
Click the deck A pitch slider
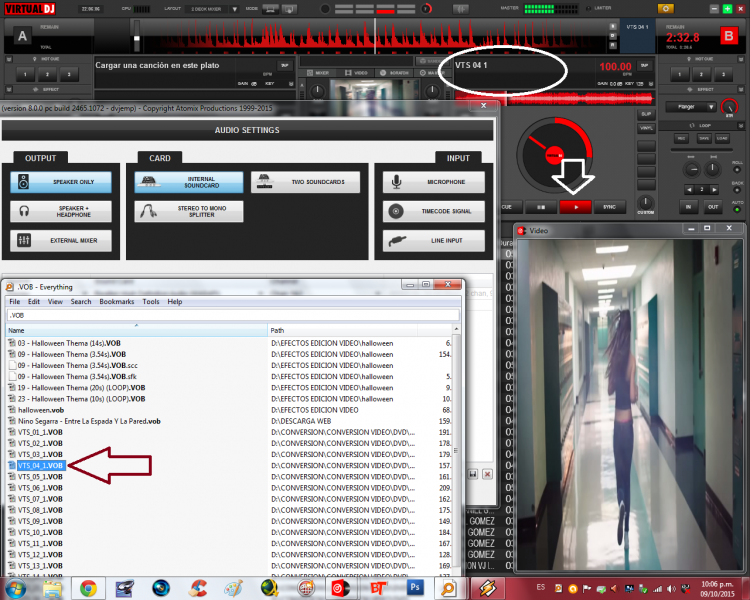tap(137, 36)
